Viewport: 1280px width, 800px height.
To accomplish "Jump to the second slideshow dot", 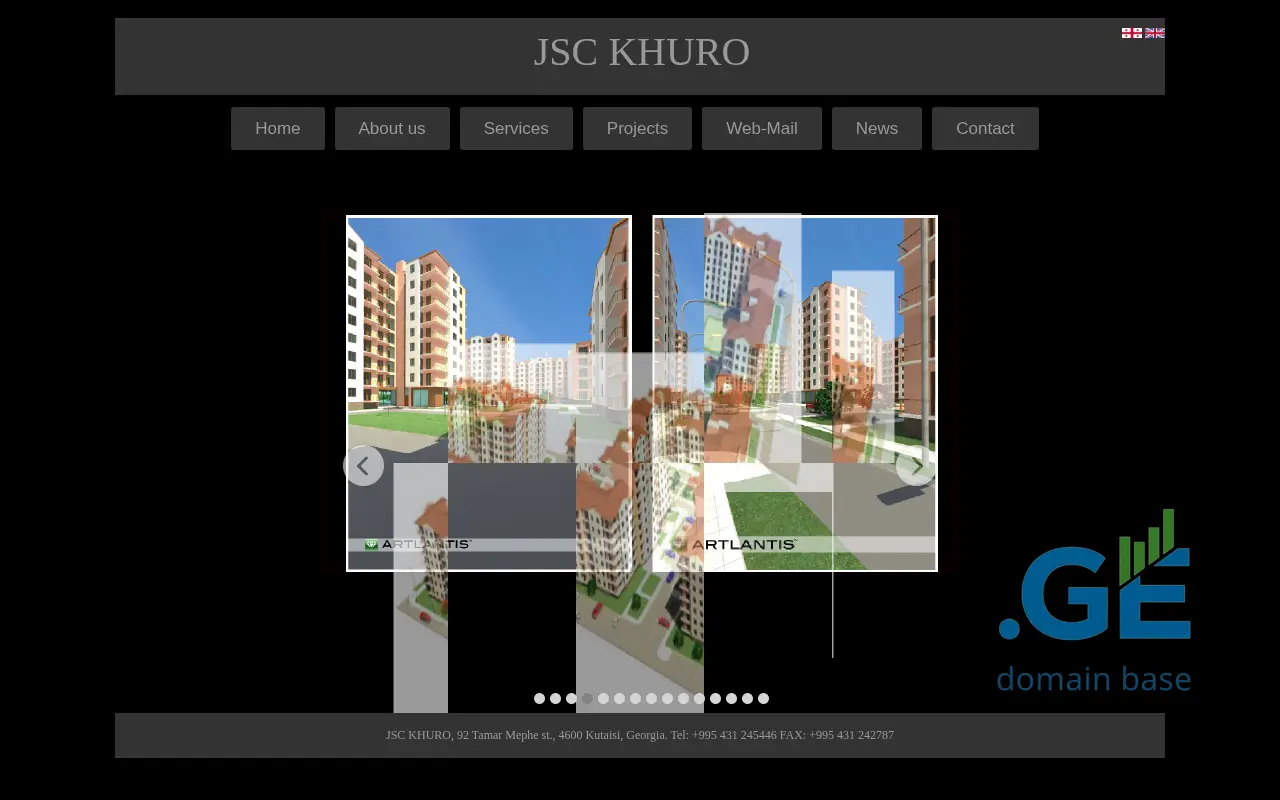I will click(x=556, y=699).
